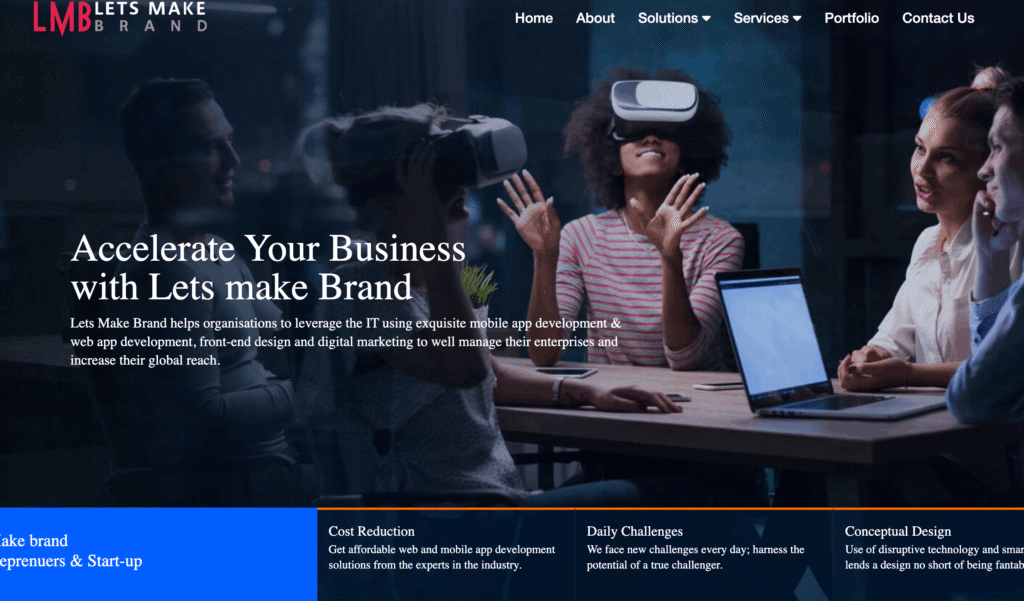Select the blue Start-up banner box
The width and height of the screenshot is (1024, 601).
tap(158, 554)
